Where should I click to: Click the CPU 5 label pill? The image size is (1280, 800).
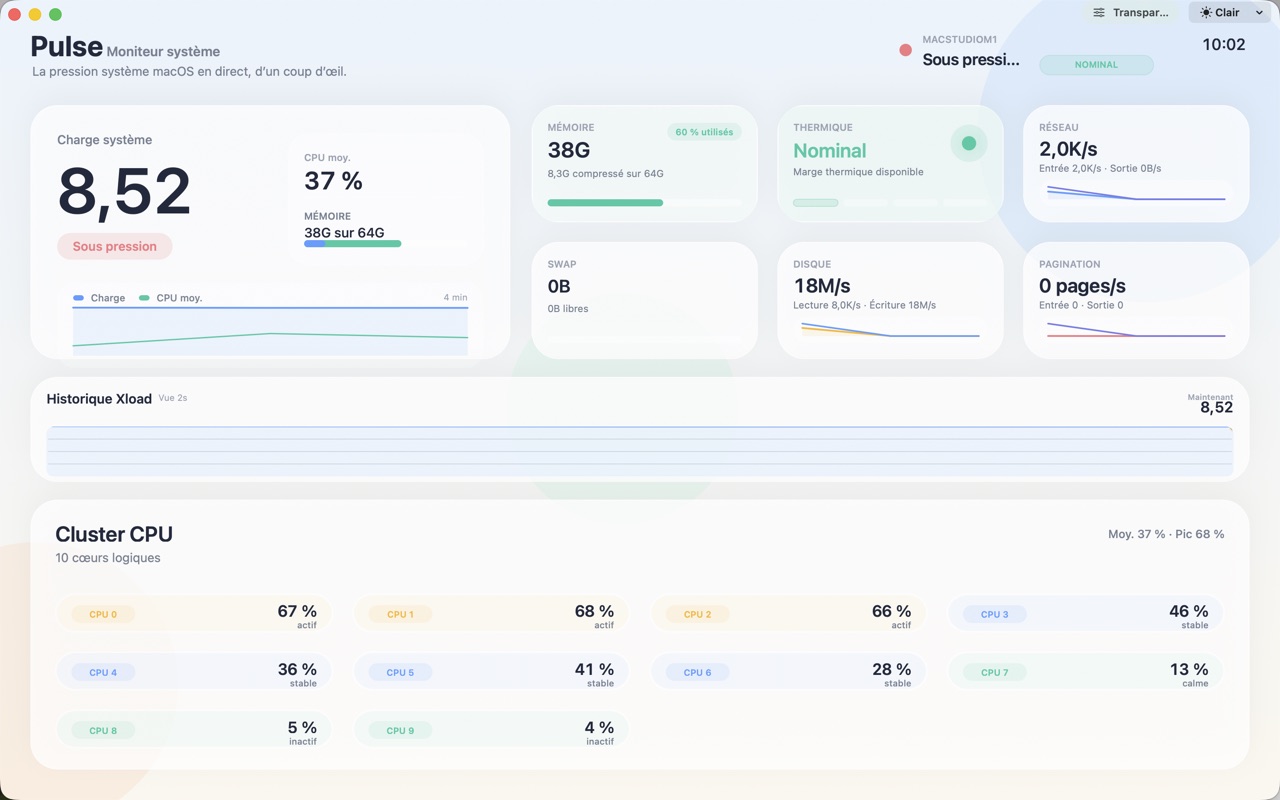[400, 672]
